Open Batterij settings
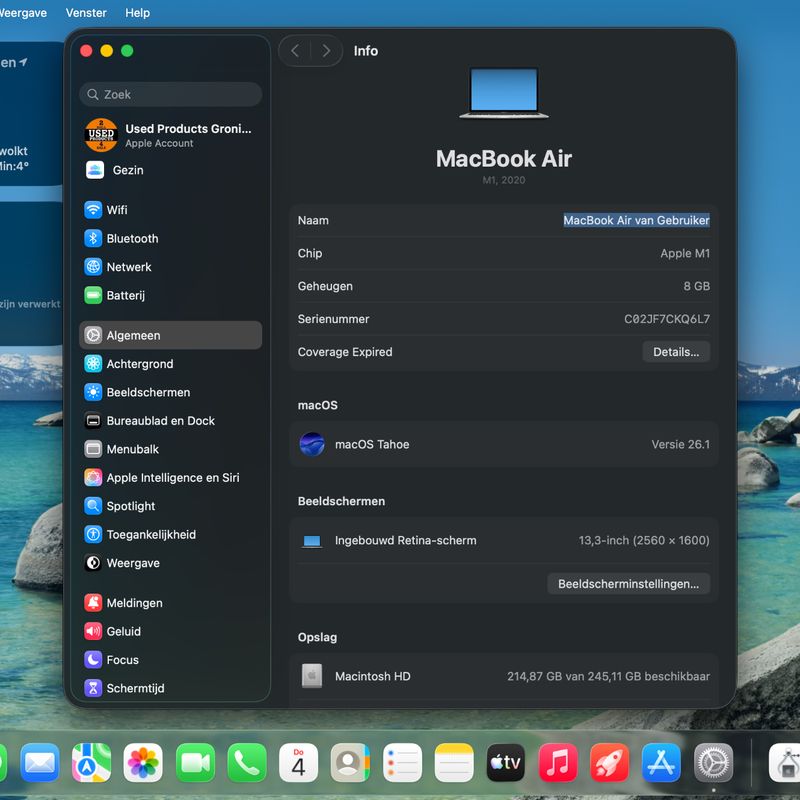Screen dimensions: 800x800 [x=126, y=296]
